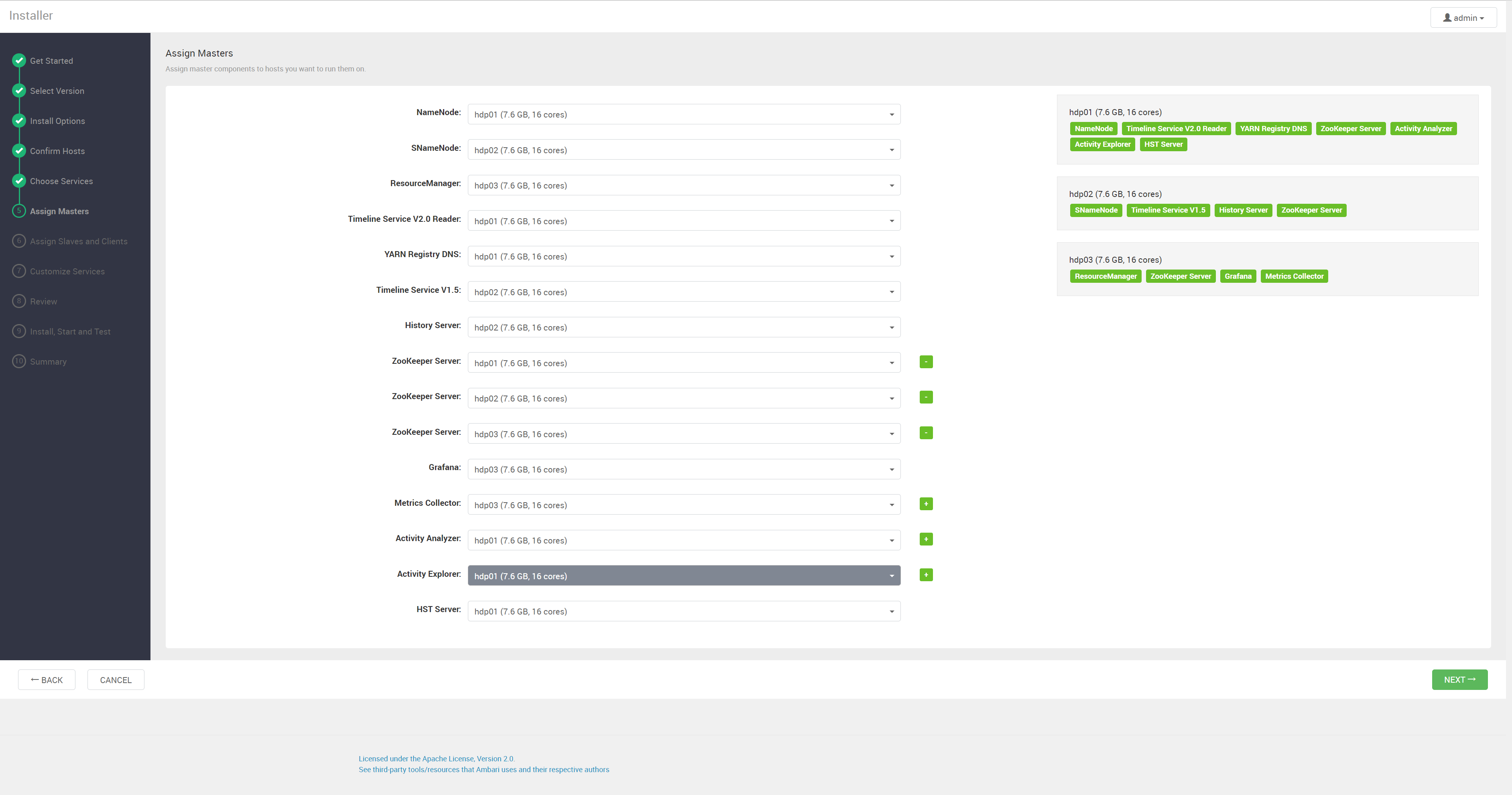Go to Confirm Hosts wizard step
The image size is (1512, 795).
click(x=57, y=151)
